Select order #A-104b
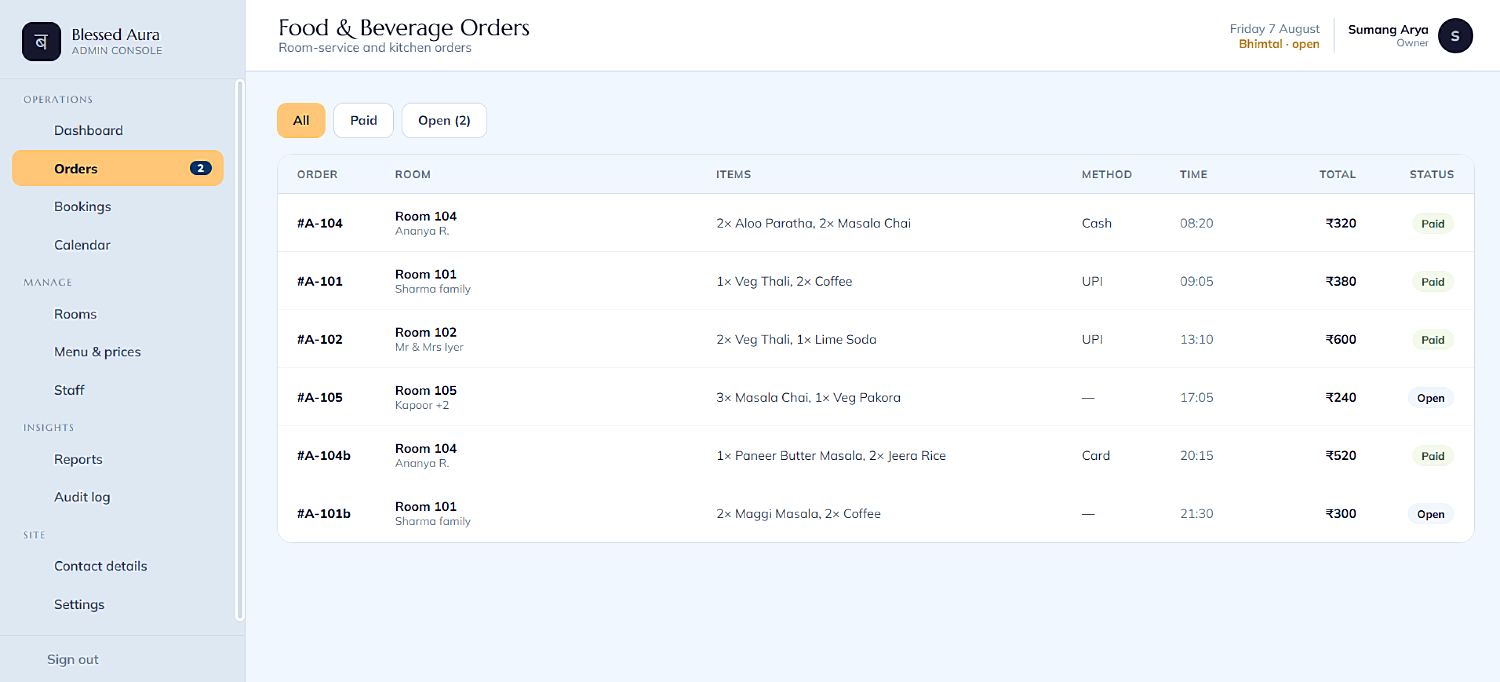 (x=324, y=456)
